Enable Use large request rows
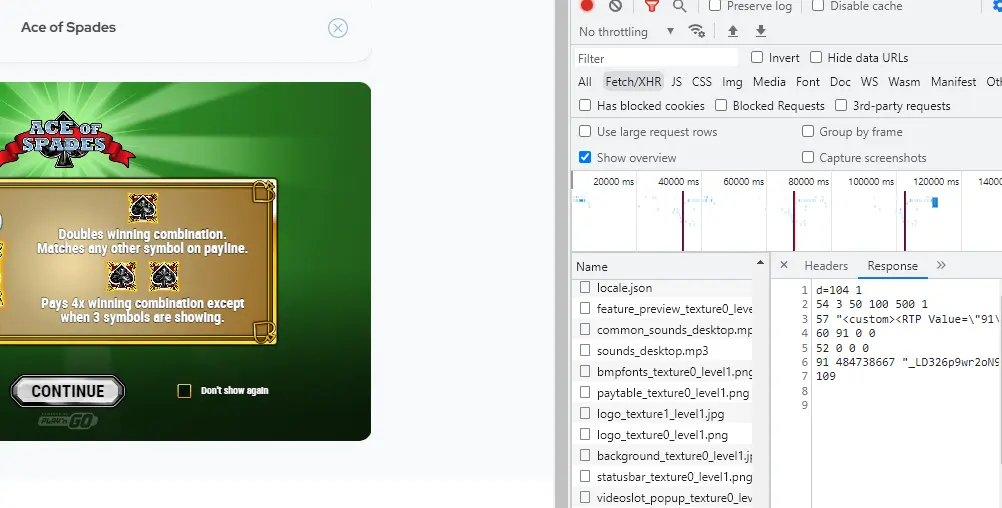The height and width of the screenshot is (508, 1002). tap(585, 131)
